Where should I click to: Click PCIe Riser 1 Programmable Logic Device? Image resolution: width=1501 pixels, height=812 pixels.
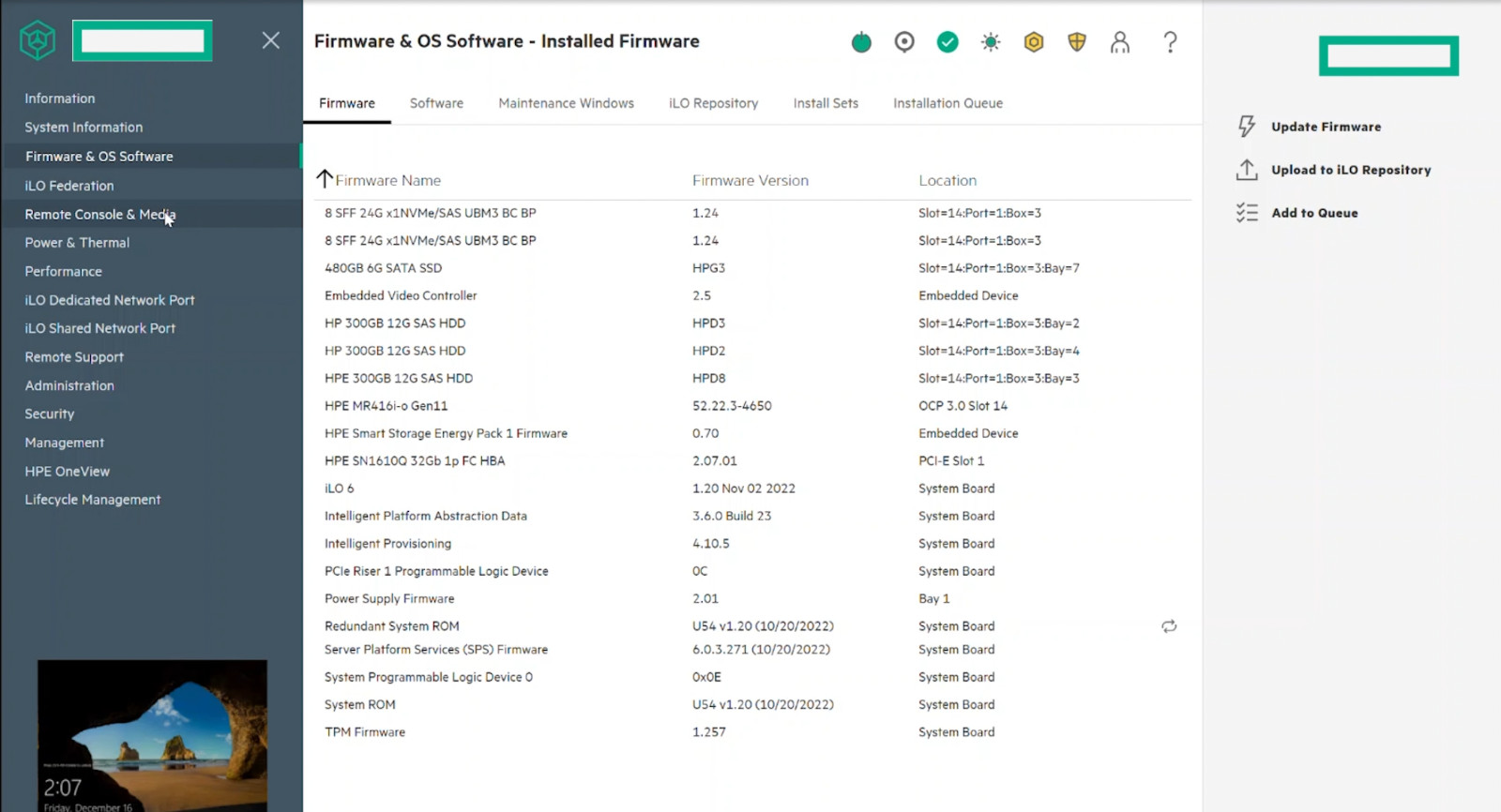point(436,571)
